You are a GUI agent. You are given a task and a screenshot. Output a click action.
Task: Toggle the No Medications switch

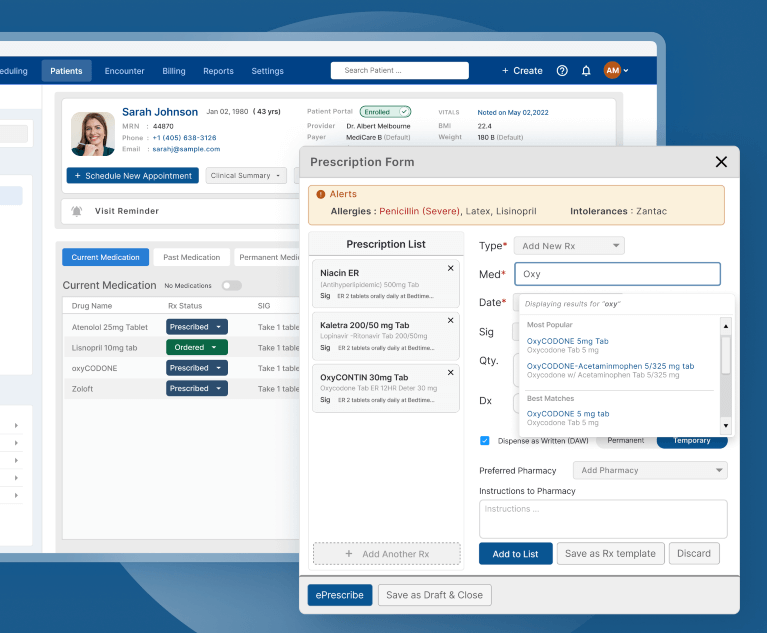[x=231, y=286]
